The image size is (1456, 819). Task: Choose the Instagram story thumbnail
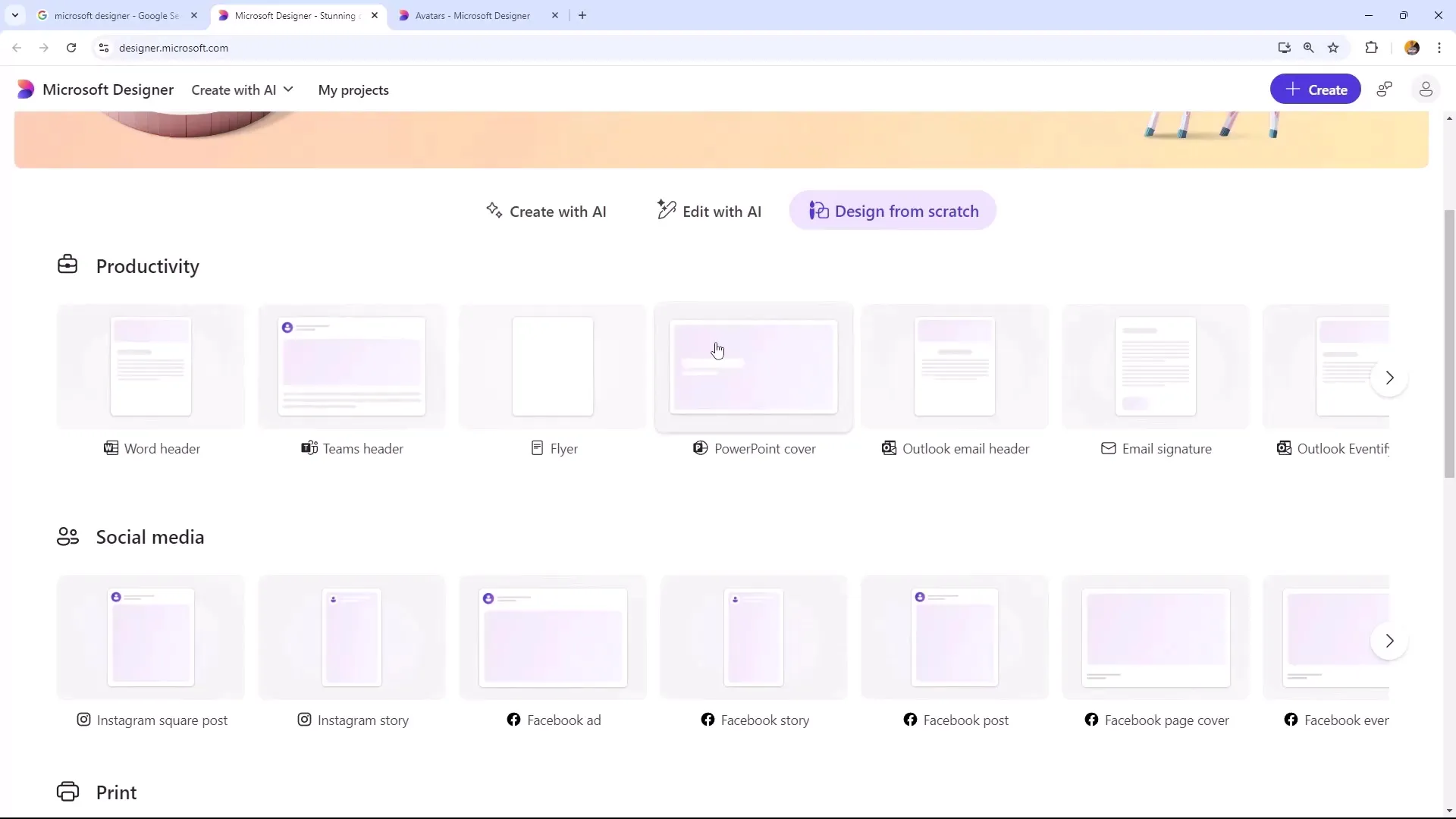coord(352,638)
